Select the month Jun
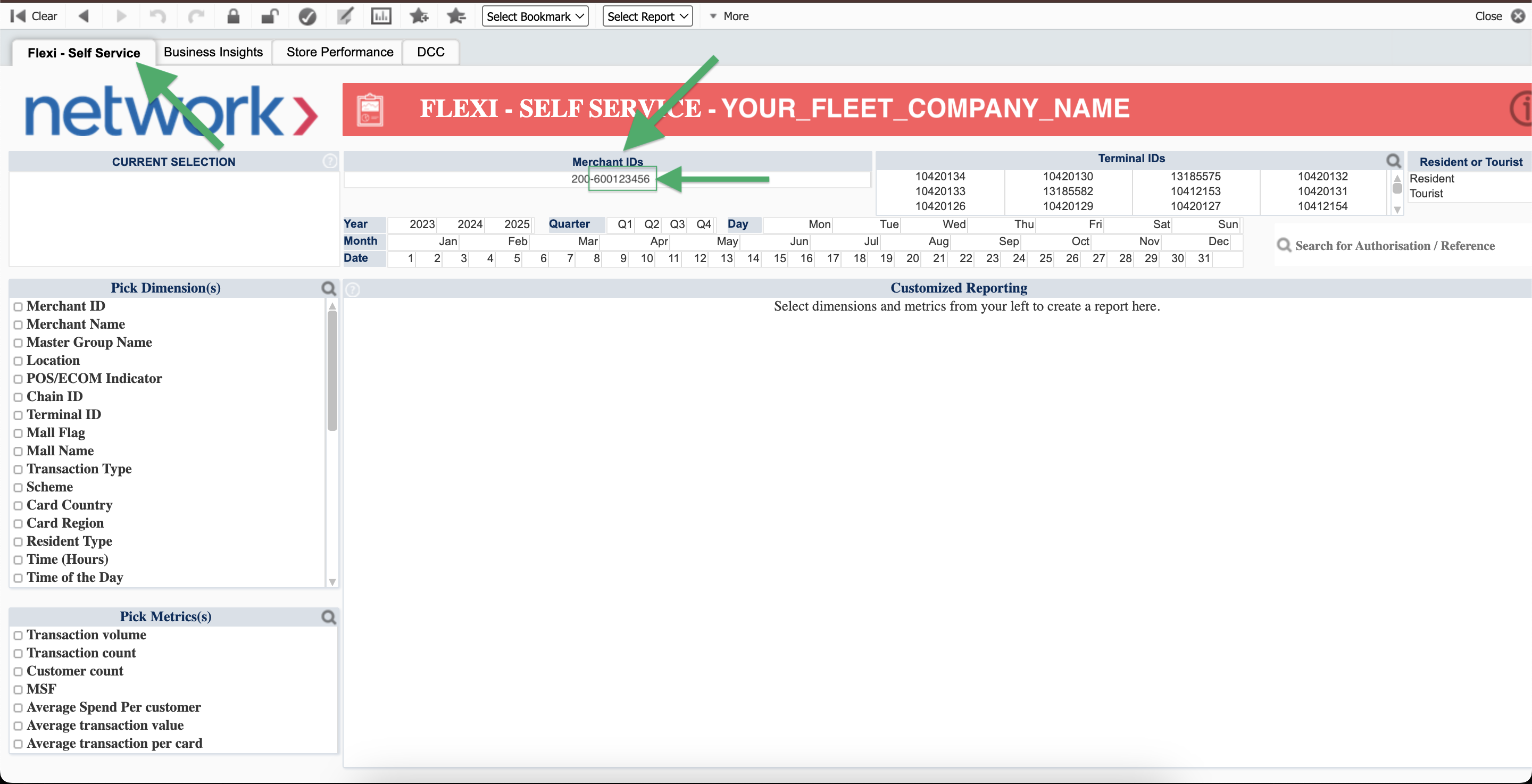1532x784 pixels. pyautogui.click(x=776, y=241)
